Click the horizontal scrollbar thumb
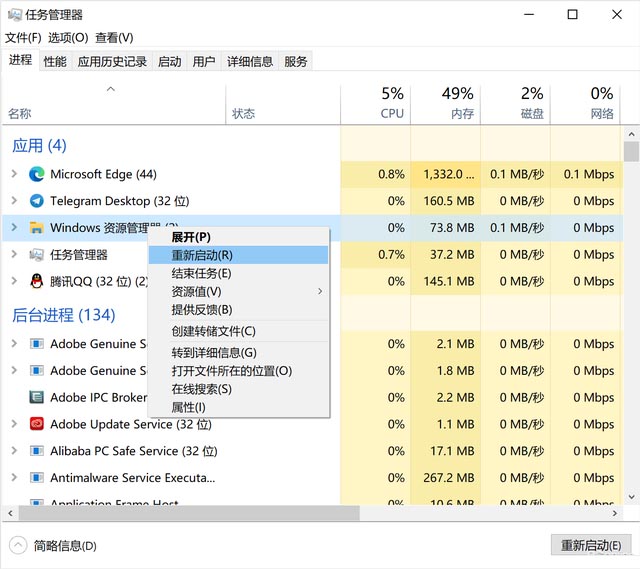 (x=189, y=513)
